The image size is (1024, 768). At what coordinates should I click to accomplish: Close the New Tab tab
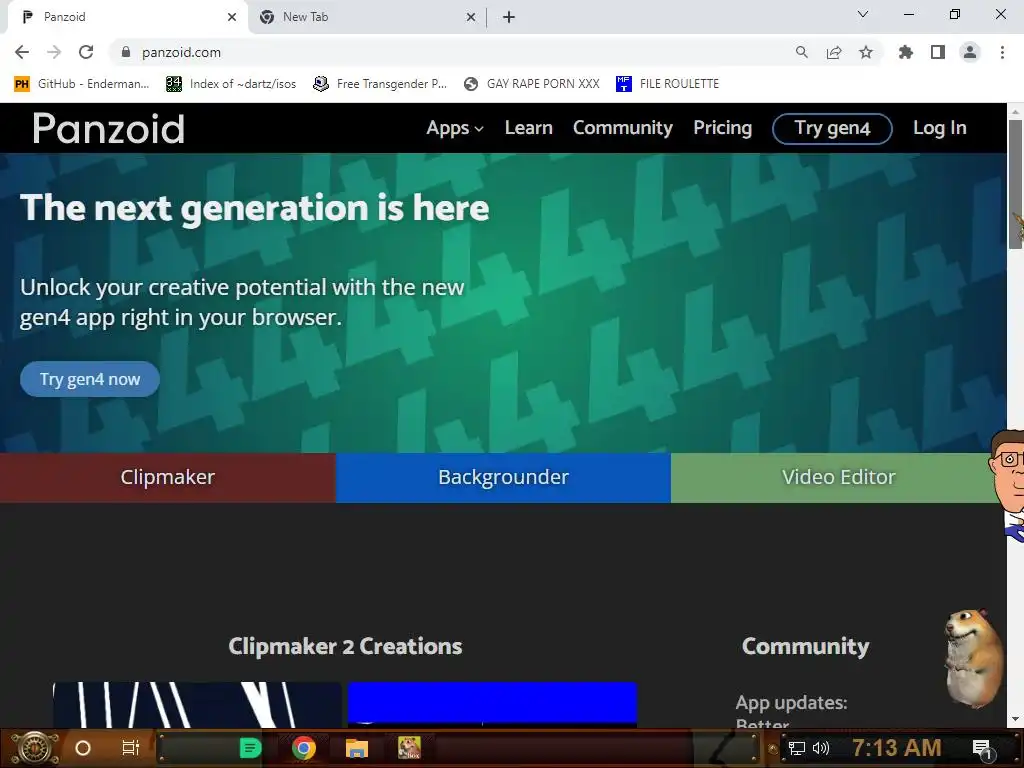(x=470, y=17)
